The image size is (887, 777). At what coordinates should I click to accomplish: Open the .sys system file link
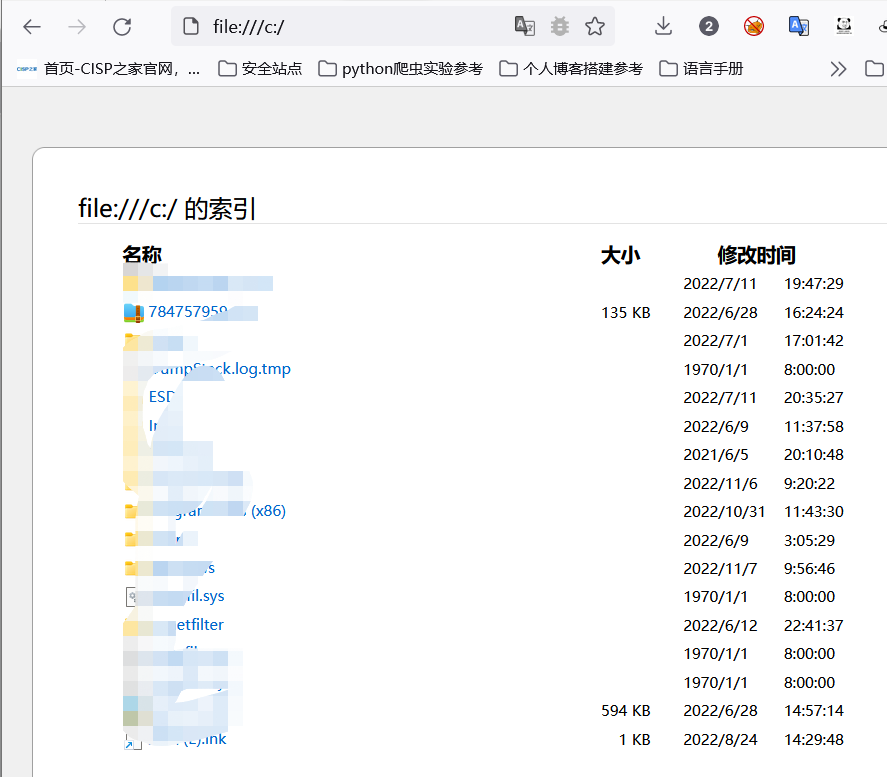205,596
